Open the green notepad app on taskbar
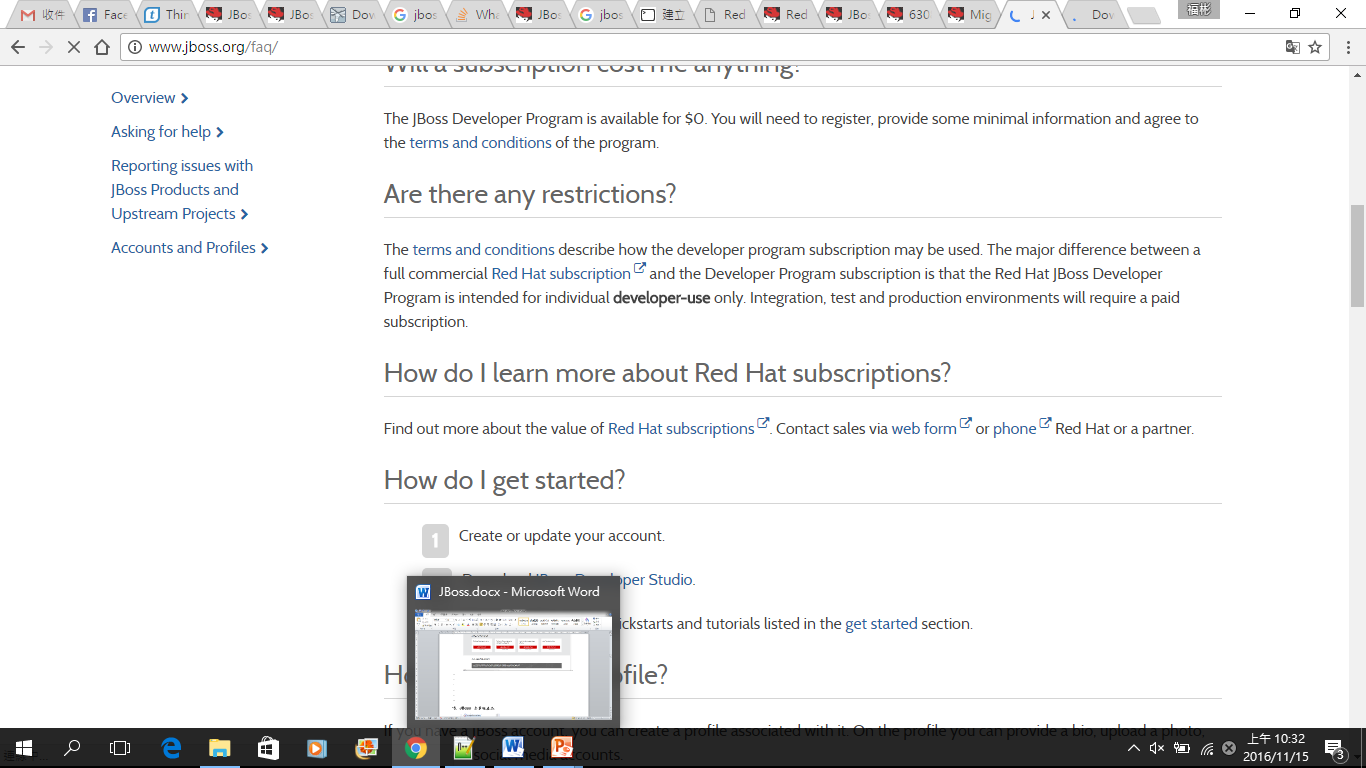This screenshot has height=768, width=1366. point(464,748)
